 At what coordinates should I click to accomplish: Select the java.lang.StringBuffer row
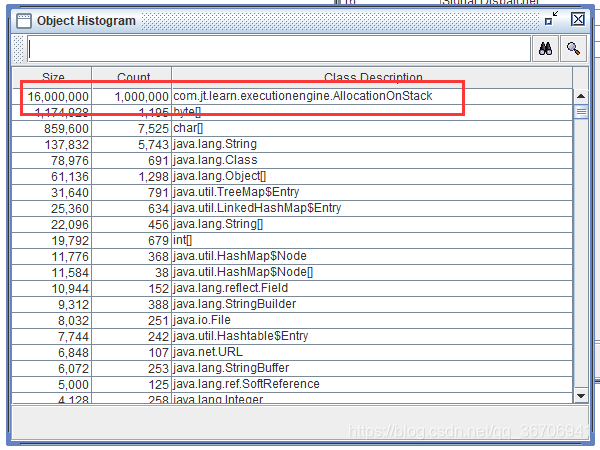(x=292, y=368)
